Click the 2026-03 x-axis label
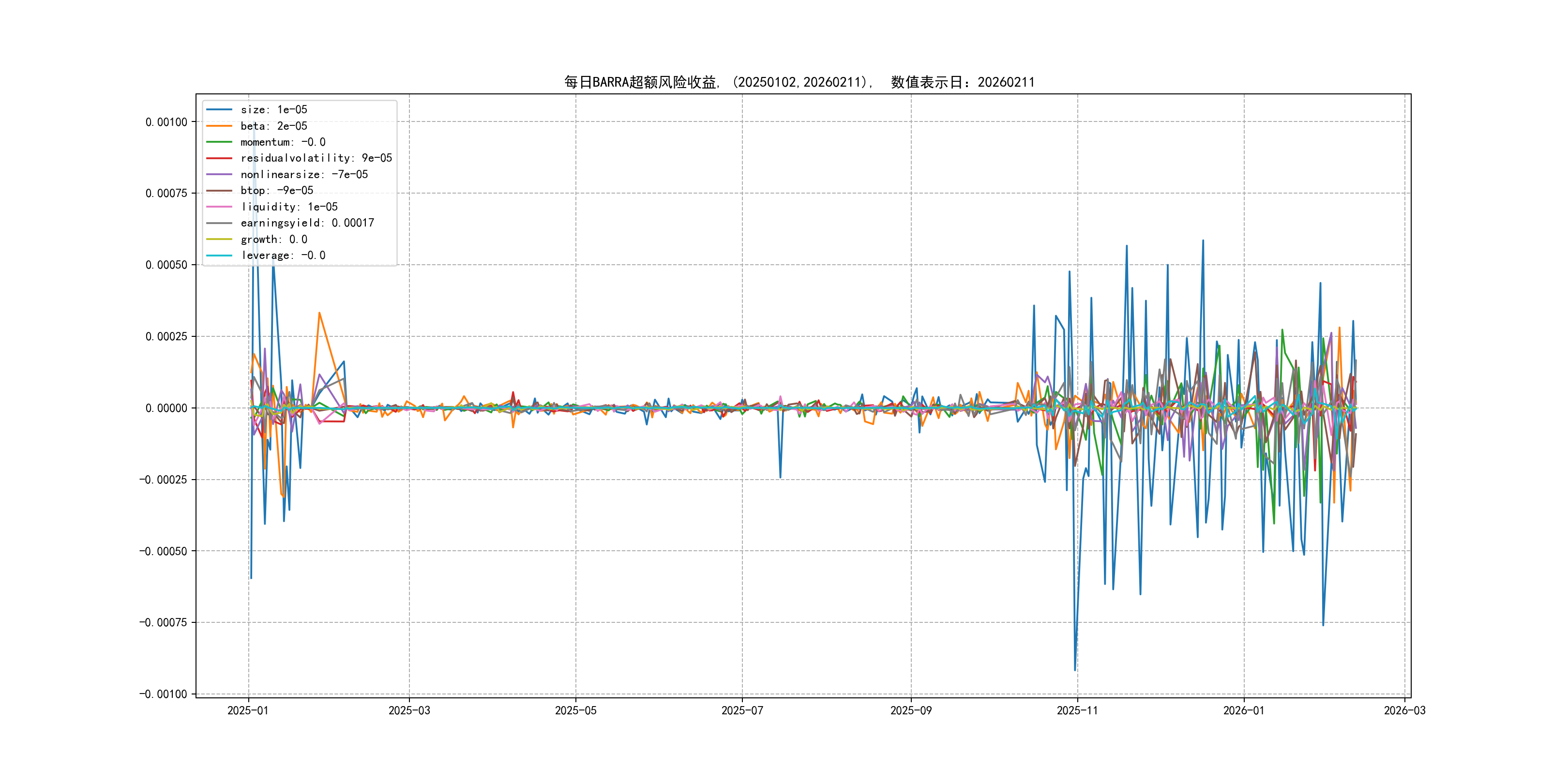 1404,710
